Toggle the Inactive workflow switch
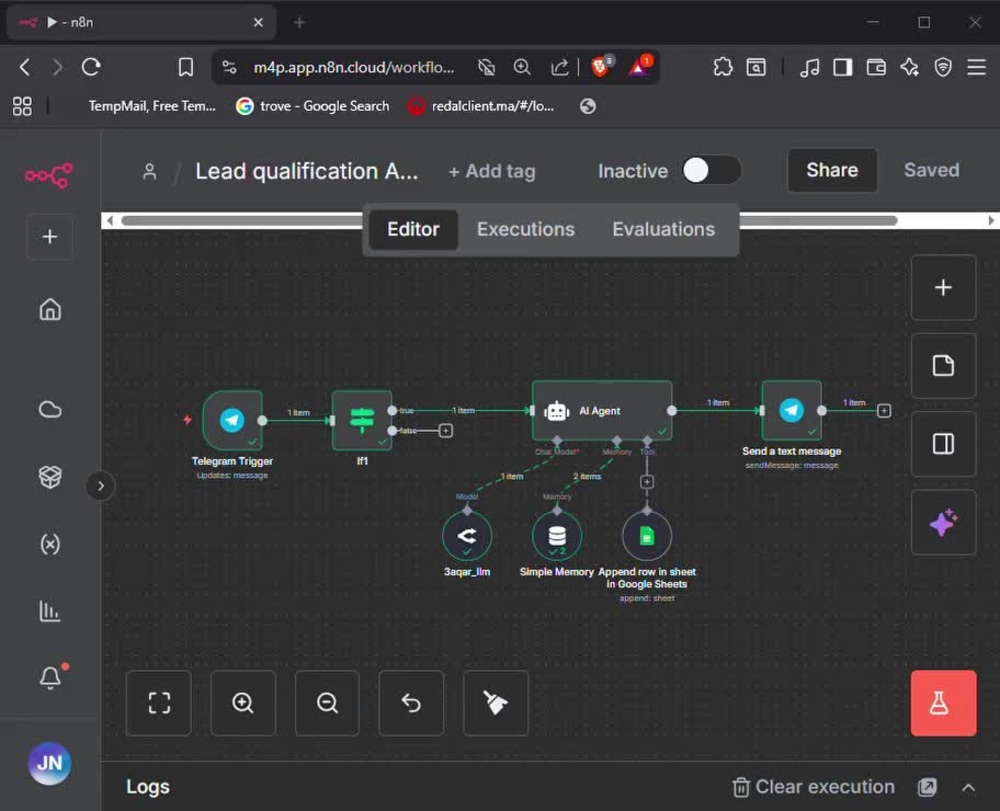Image resolution: width=1000 pixels, height=811 pixels. point(711,170)
